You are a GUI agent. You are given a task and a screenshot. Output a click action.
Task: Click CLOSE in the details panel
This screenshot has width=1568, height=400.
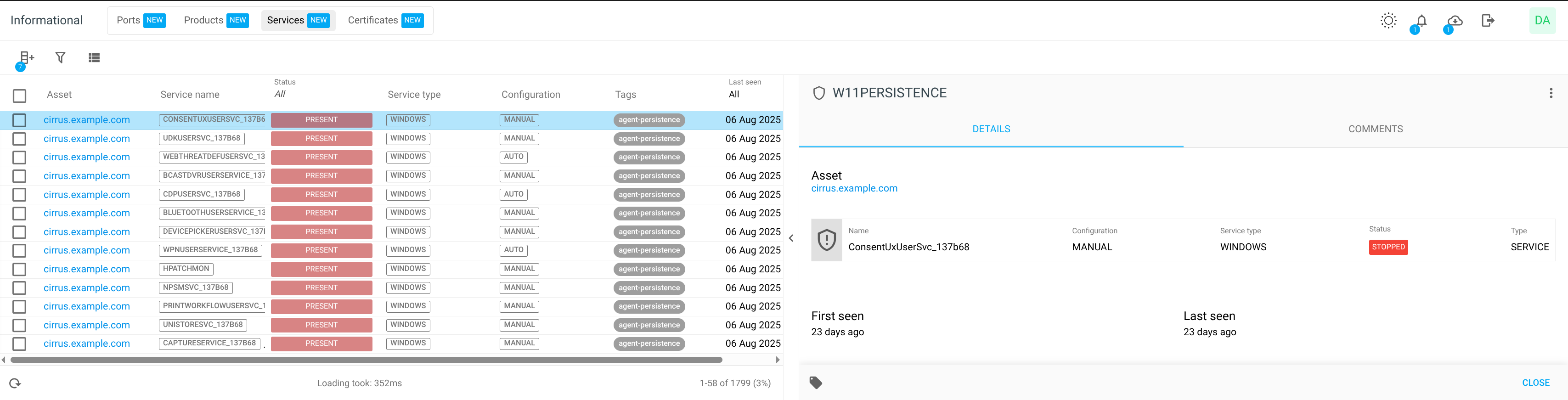tap(1535, 383)
